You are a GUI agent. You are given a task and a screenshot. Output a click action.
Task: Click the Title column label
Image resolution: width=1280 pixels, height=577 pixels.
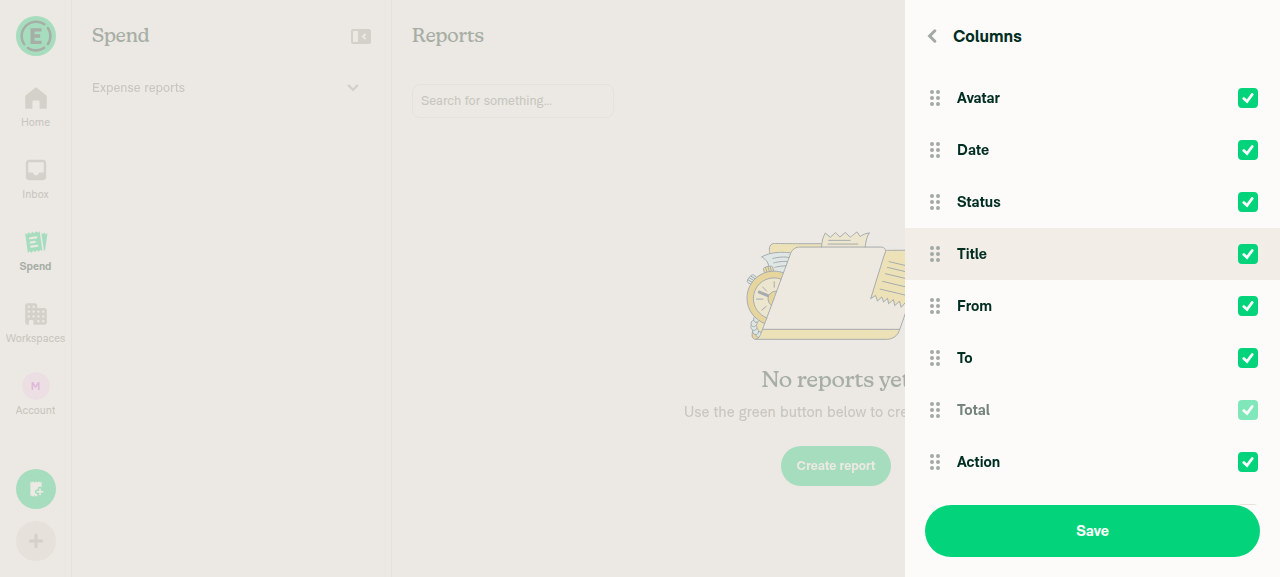tap(972, 254)
